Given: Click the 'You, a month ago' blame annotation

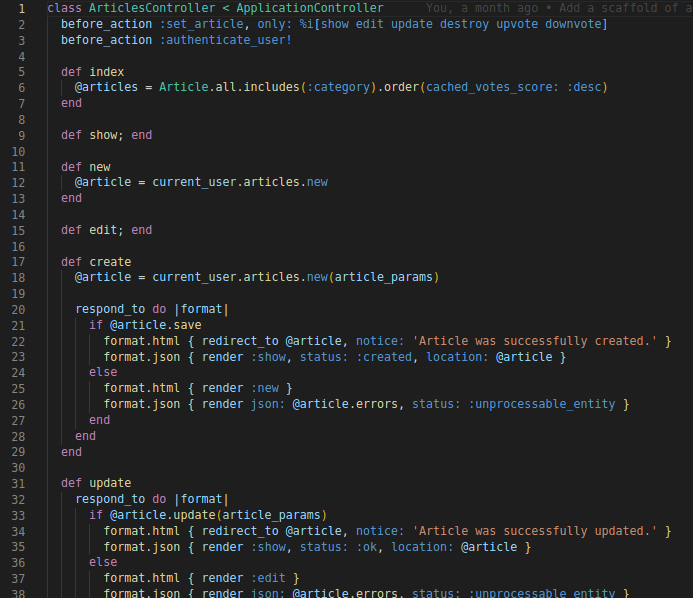Looking at the screenshot, I should point(482,8).
